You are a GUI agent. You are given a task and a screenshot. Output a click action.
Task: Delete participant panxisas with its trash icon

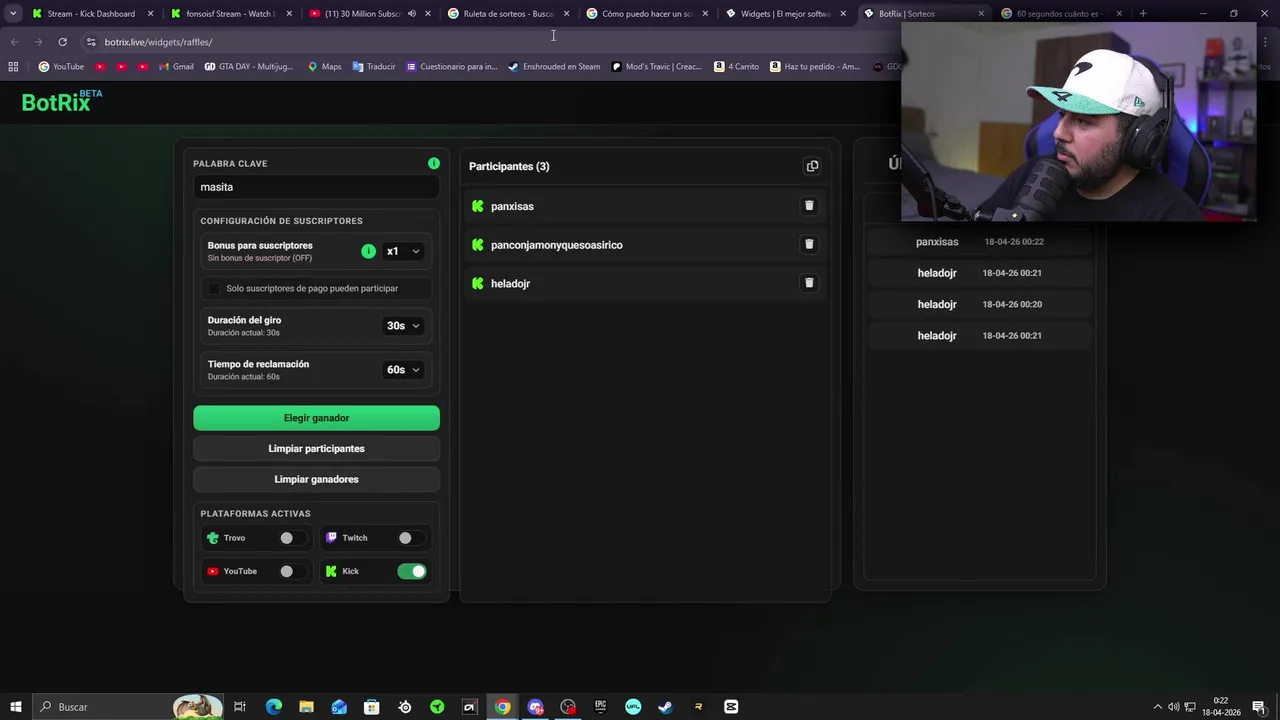tap(809, 206)
